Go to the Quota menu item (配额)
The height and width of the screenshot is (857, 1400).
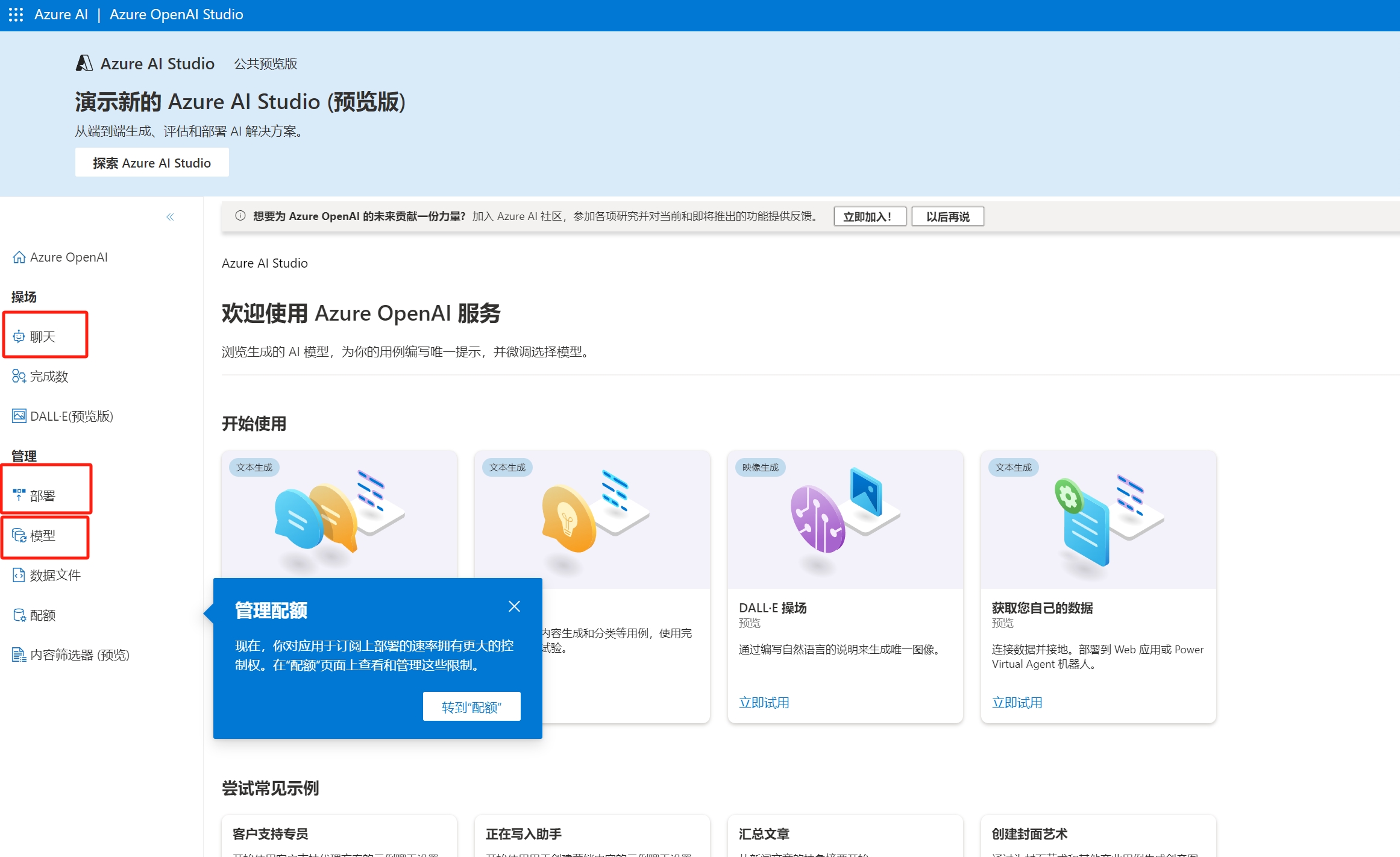pyautogui.click(x=42, y=615)
